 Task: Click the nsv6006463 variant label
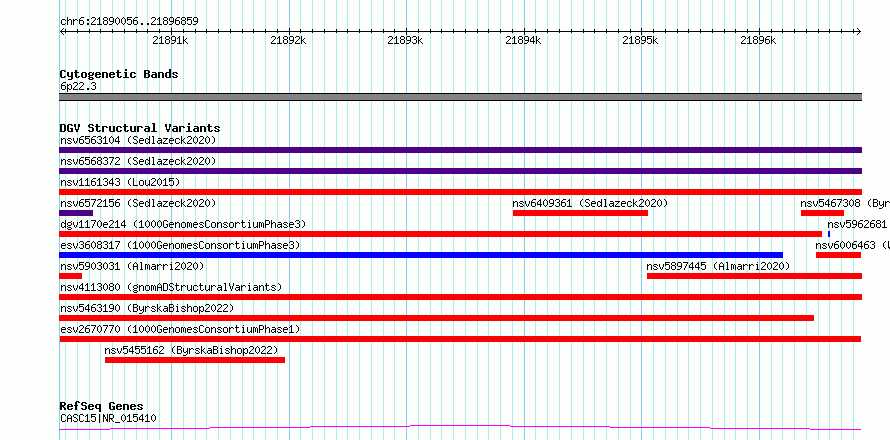pos(852,245)
